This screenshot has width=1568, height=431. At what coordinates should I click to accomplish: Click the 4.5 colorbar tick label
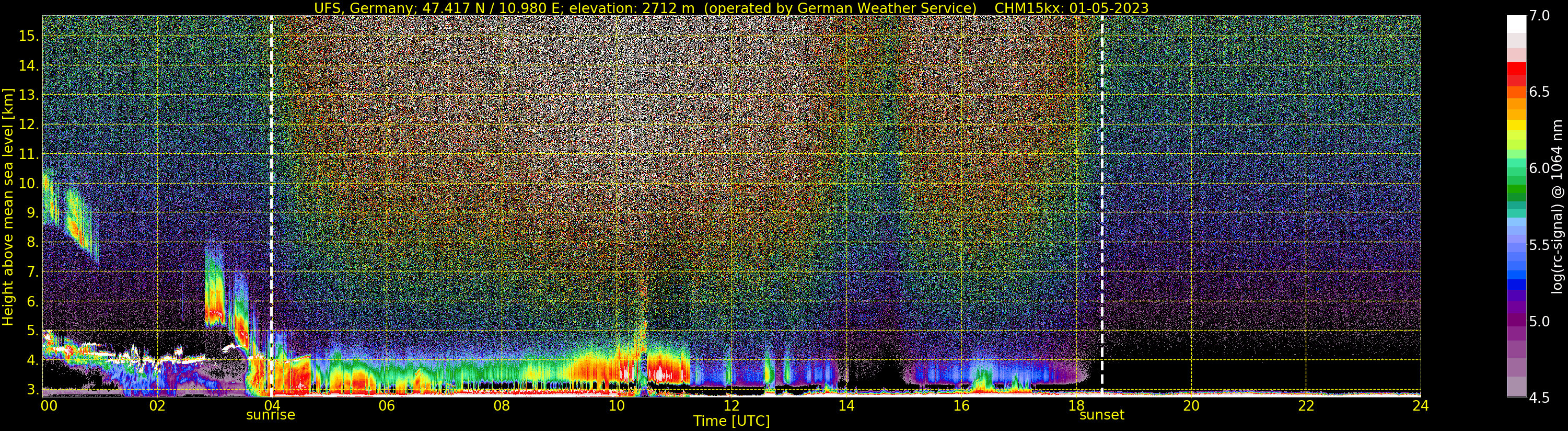pos(1539,398)
